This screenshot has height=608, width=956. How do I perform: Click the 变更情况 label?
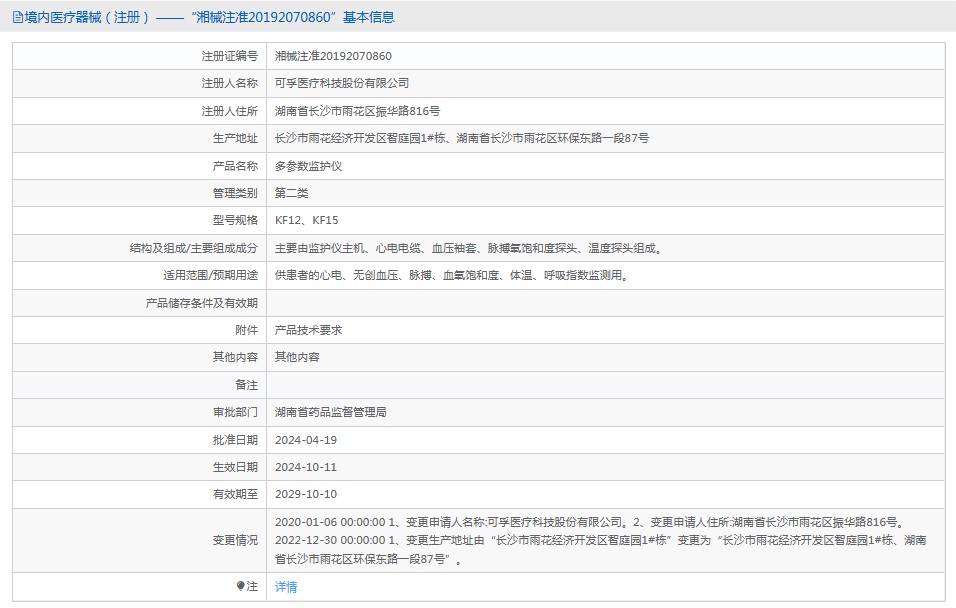tap(235, 540)
